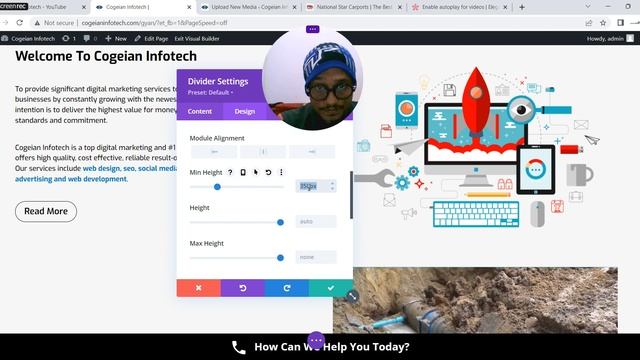Open Min Height three-dot options menu
This screenshot has width=640, height=360.
click(281, 172)
